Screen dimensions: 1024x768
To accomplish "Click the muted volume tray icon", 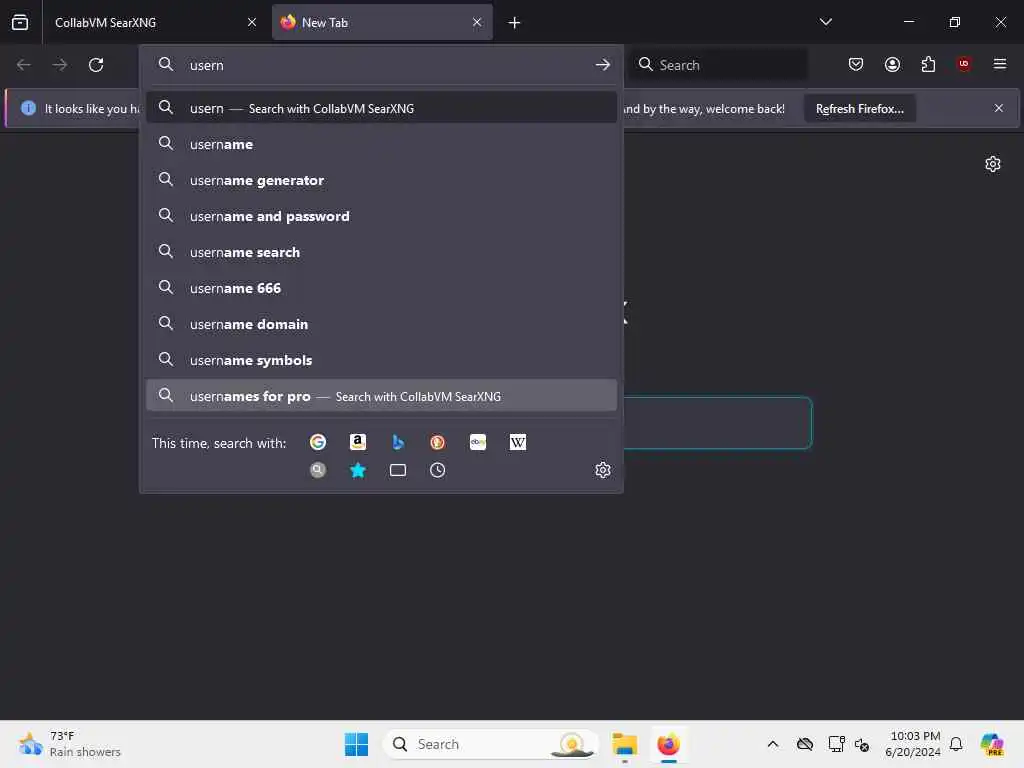I will click(862, 744).
